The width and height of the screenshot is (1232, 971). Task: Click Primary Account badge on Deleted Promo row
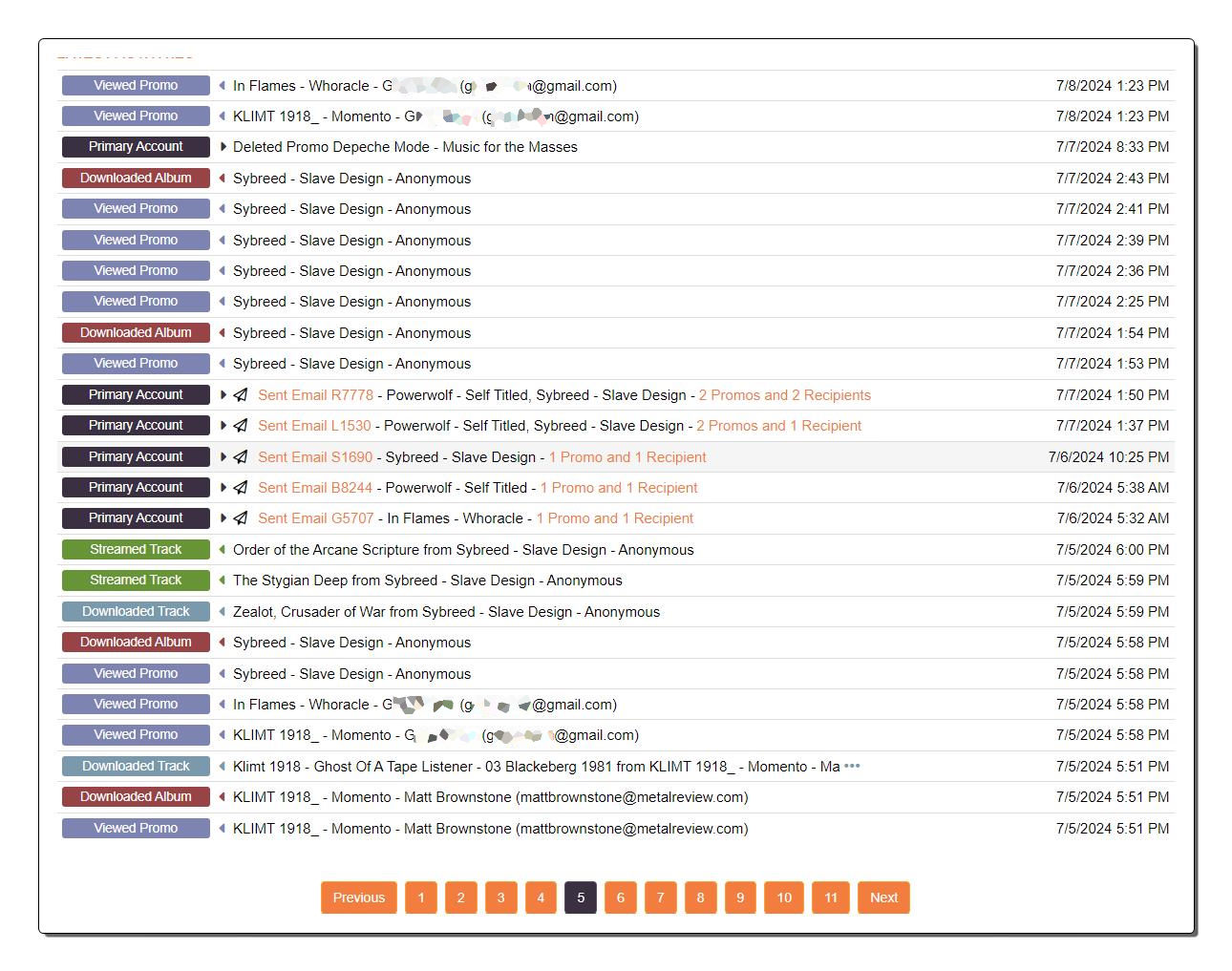pos(136,147)
